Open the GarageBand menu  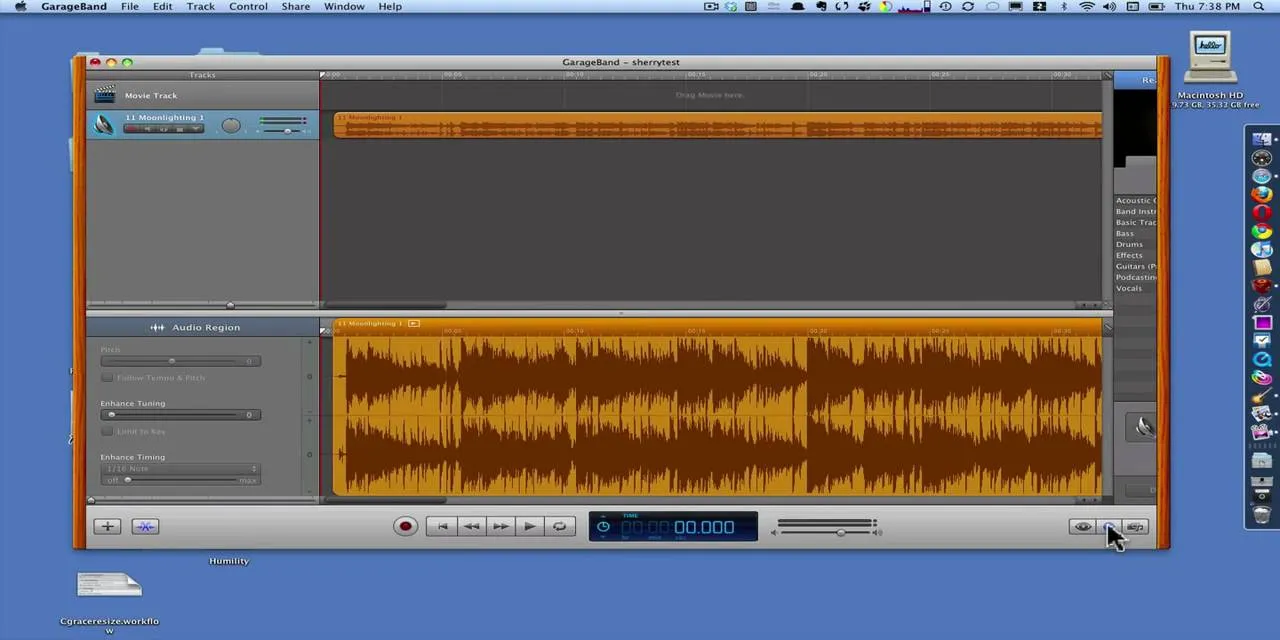click(x=74, y=6)
